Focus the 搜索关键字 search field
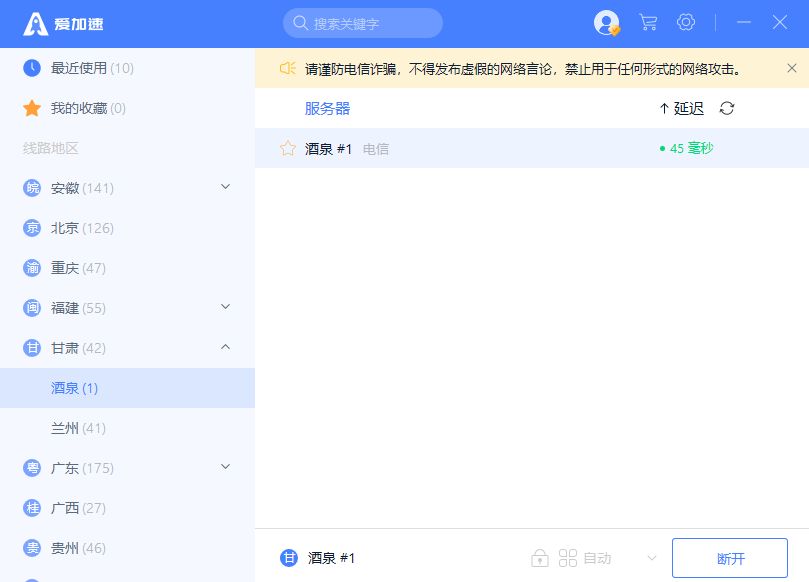 [363, 23]
